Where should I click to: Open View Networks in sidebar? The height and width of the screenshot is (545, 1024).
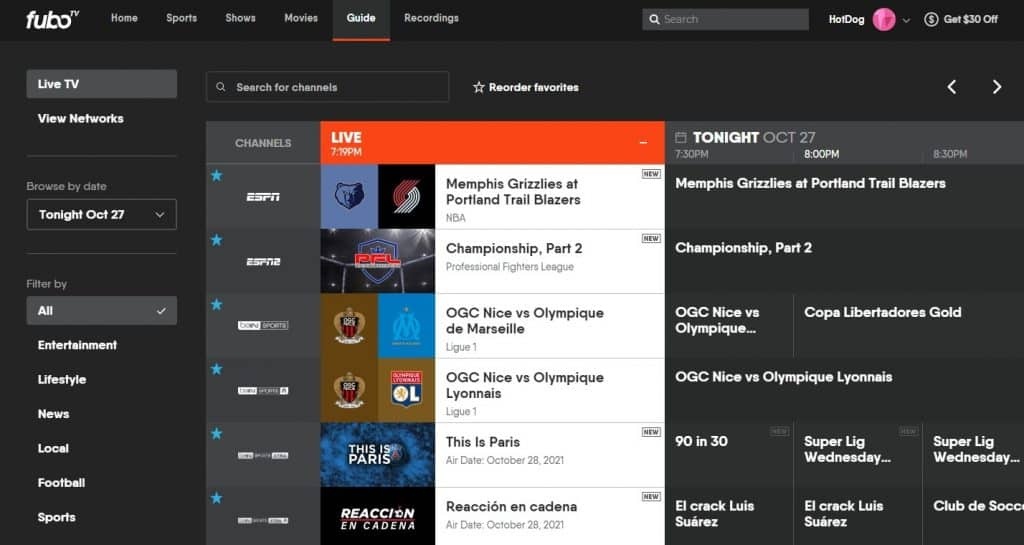click(80, 118)
